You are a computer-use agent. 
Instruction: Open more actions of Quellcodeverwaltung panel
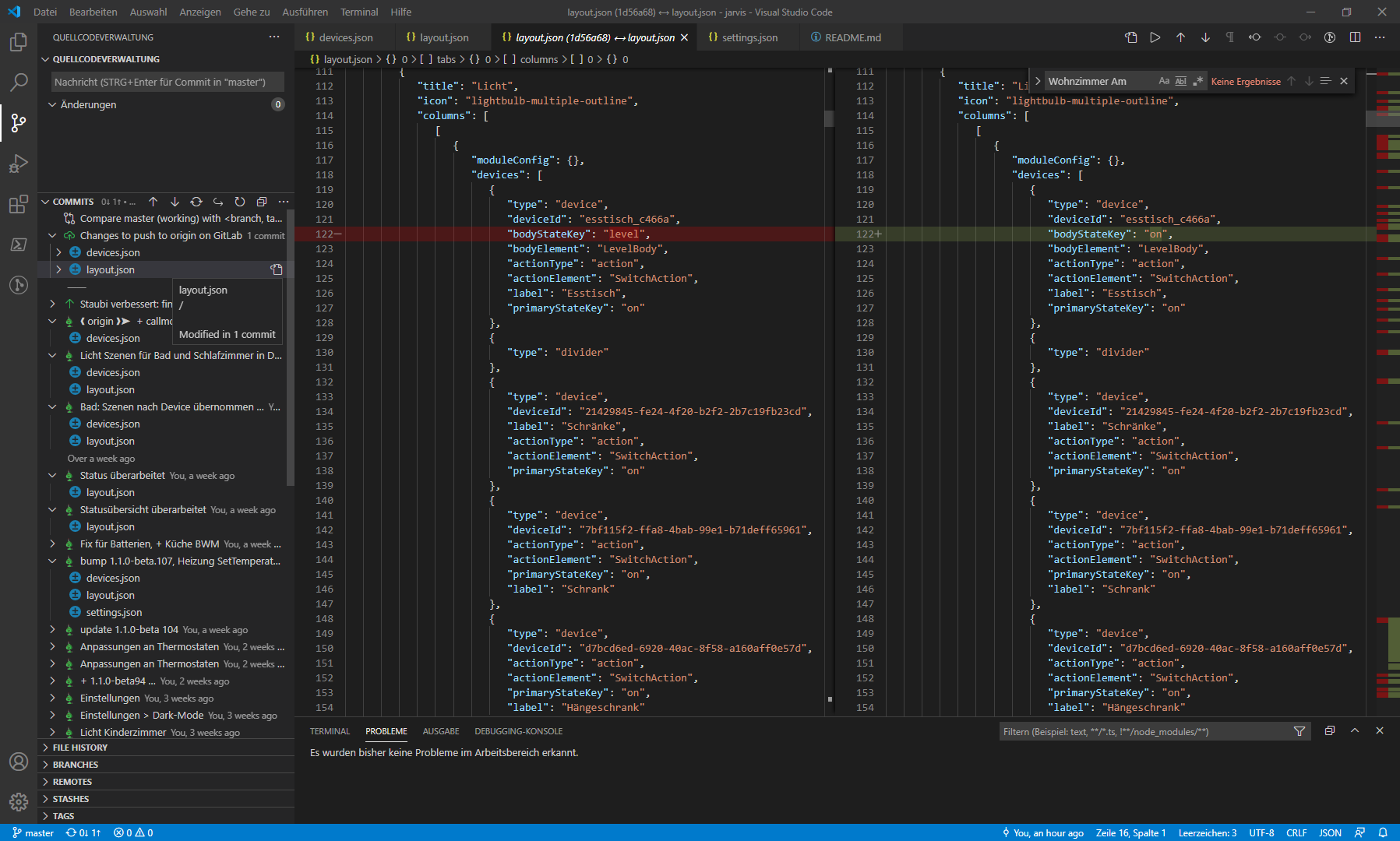click(x=274, y=37)
